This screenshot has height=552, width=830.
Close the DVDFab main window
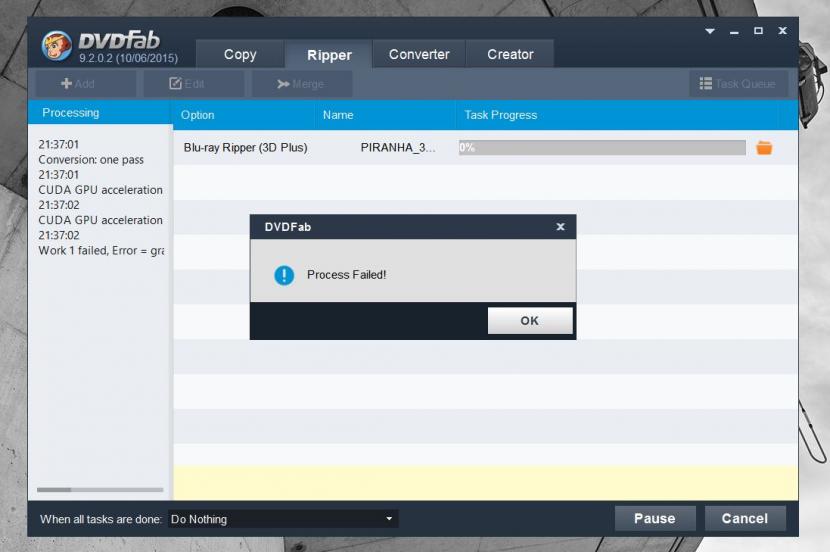point(782,31)
